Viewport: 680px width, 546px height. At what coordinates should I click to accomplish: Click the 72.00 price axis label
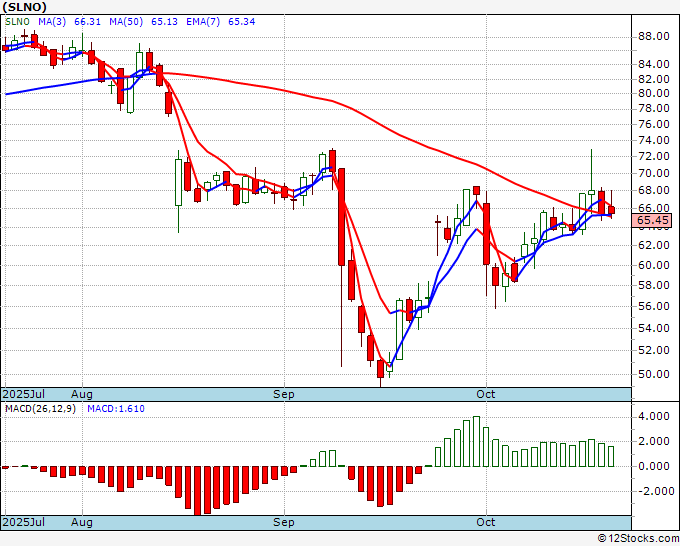point(654,156)
